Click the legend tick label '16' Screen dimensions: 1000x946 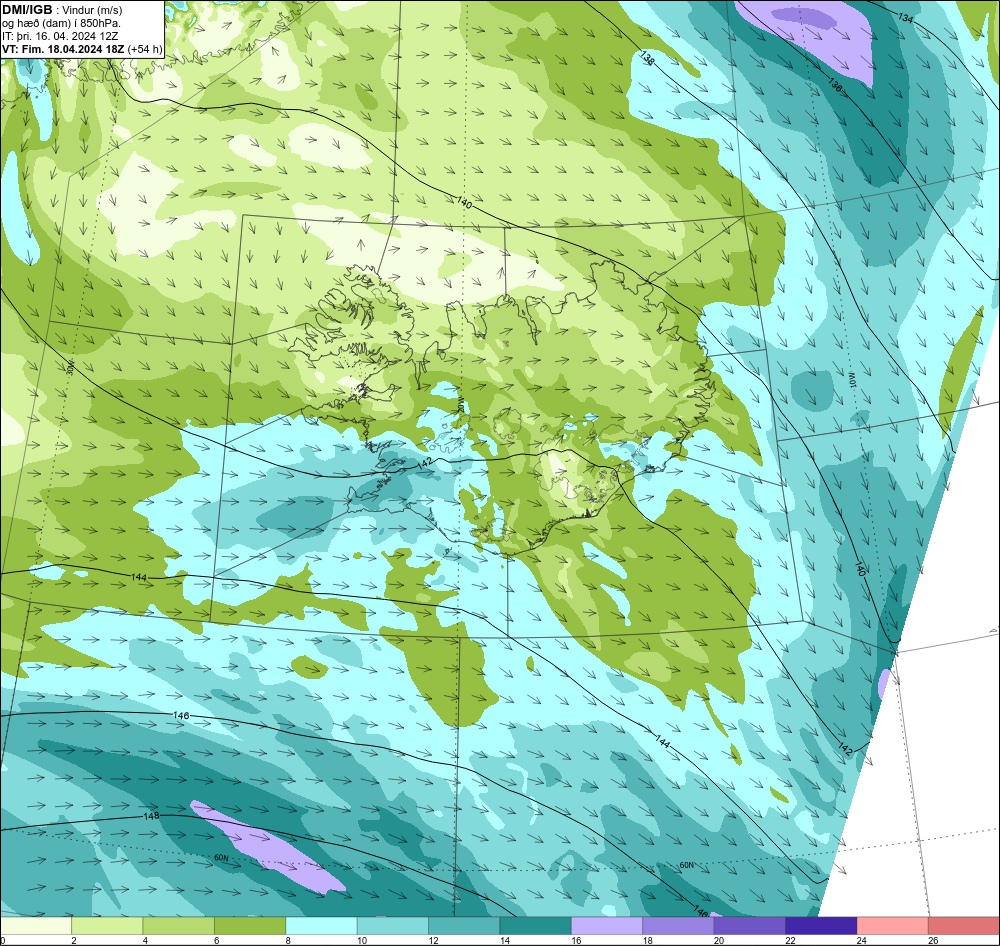(x=576, y=940)
